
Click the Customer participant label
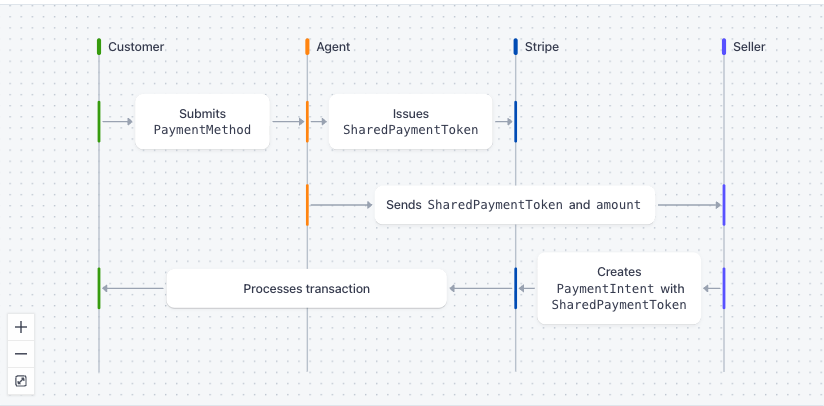pyautogui.click(x=136, y=47)
